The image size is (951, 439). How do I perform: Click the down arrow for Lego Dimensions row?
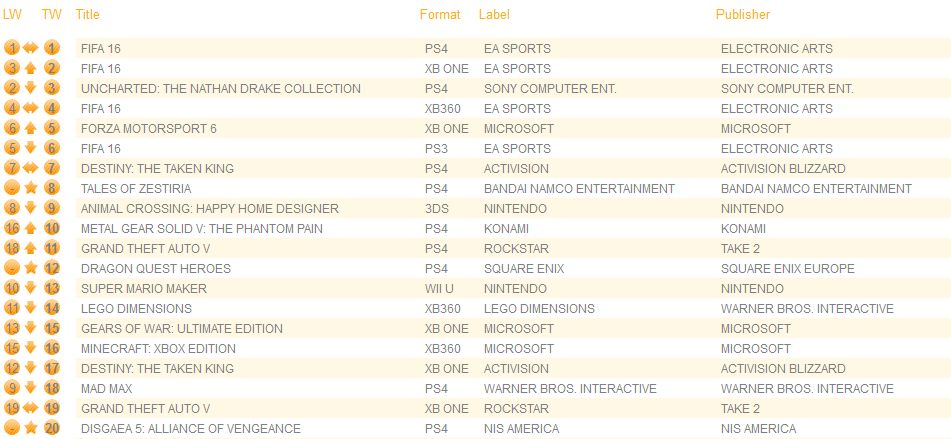[x=30, y=309]
